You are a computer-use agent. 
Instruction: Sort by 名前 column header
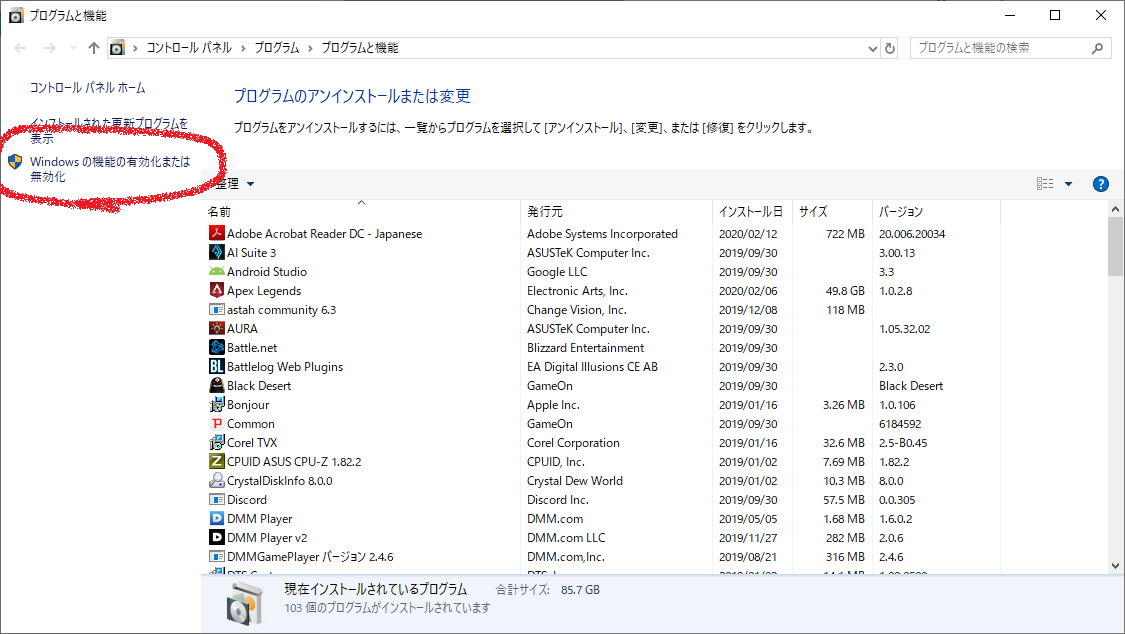361,212
